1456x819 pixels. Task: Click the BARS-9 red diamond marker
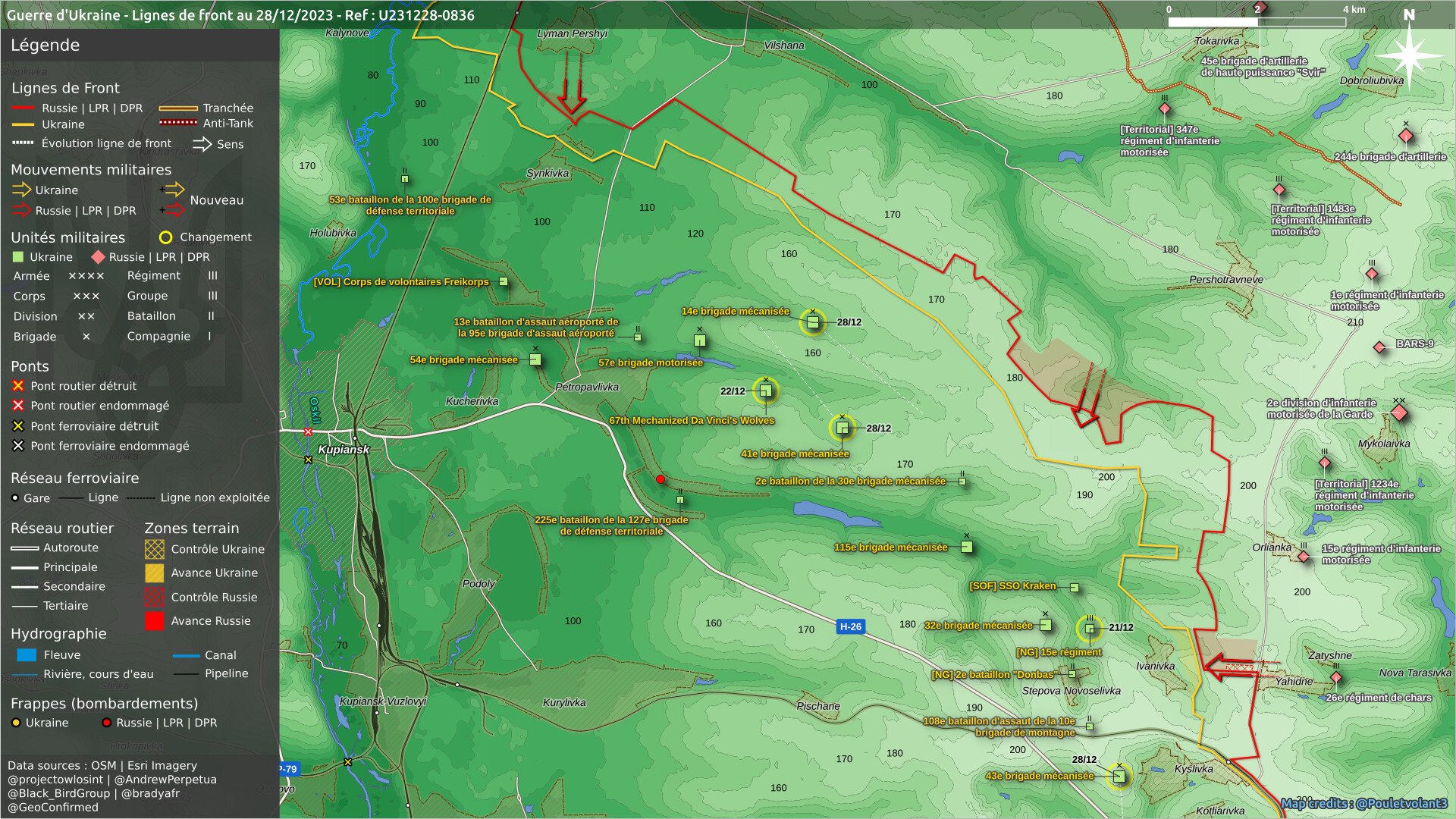click(1379, 347)
